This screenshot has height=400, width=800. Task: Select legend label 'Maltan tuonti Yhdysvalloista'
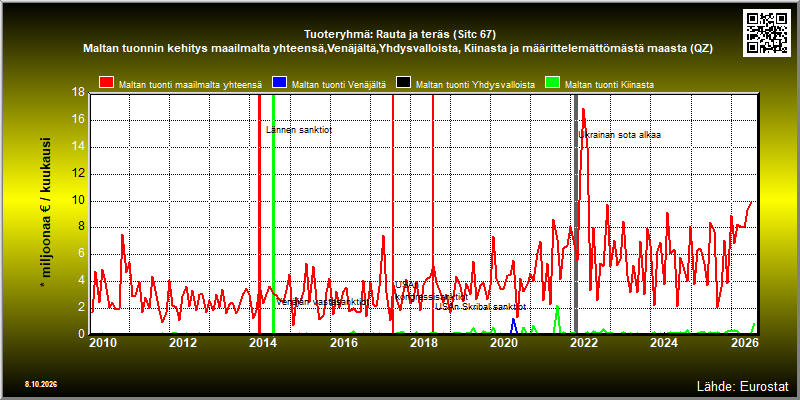click(475, 85)
